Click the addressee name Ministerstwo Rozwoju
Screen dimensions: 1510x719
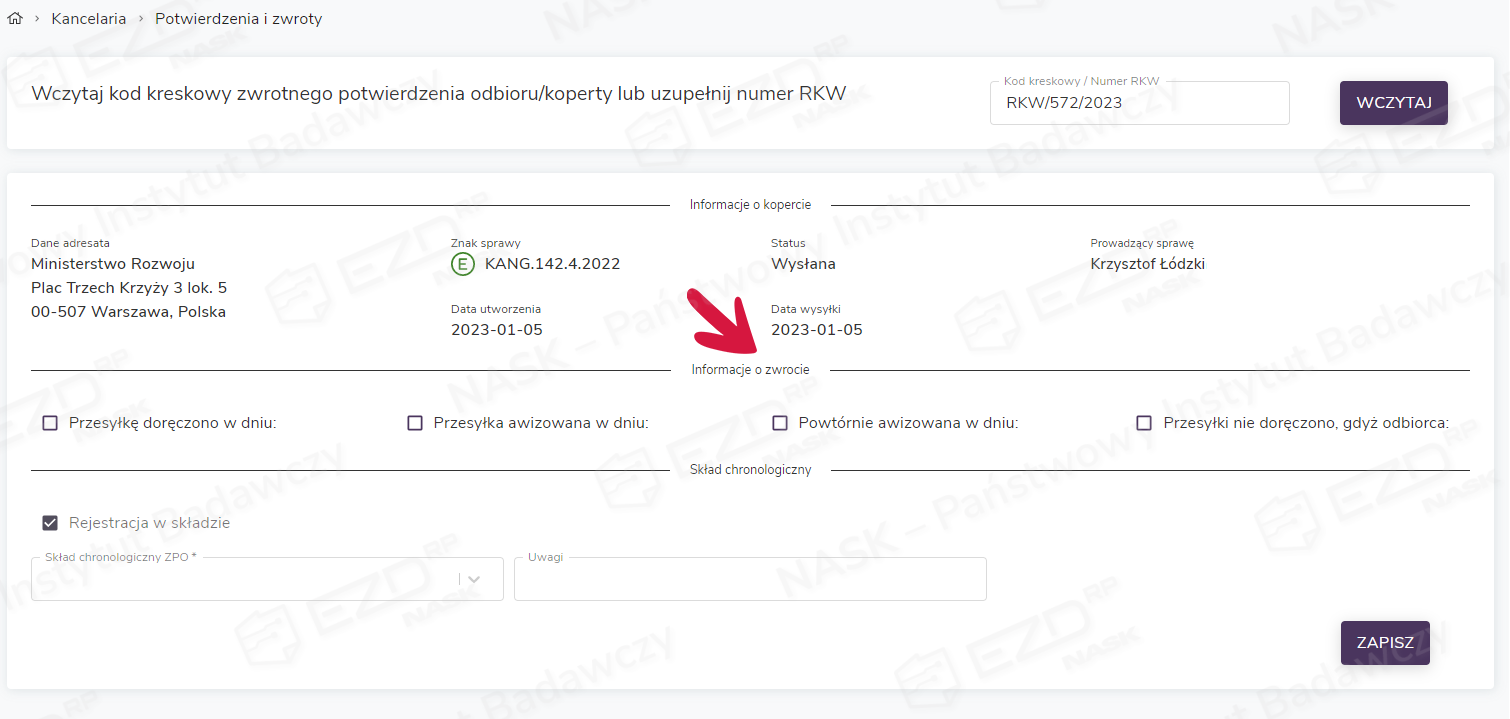113,264
